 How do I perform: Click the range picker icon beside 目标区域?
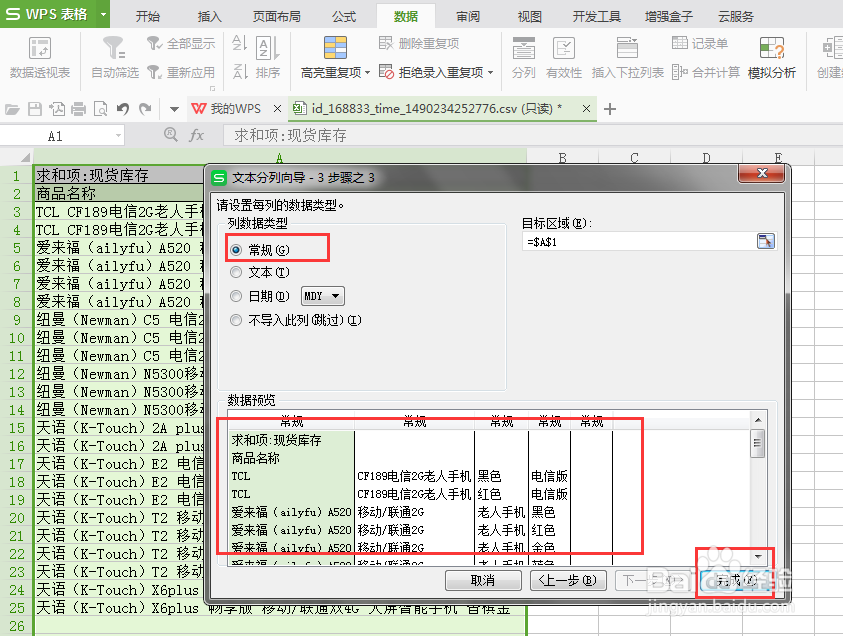coord(766,241)
